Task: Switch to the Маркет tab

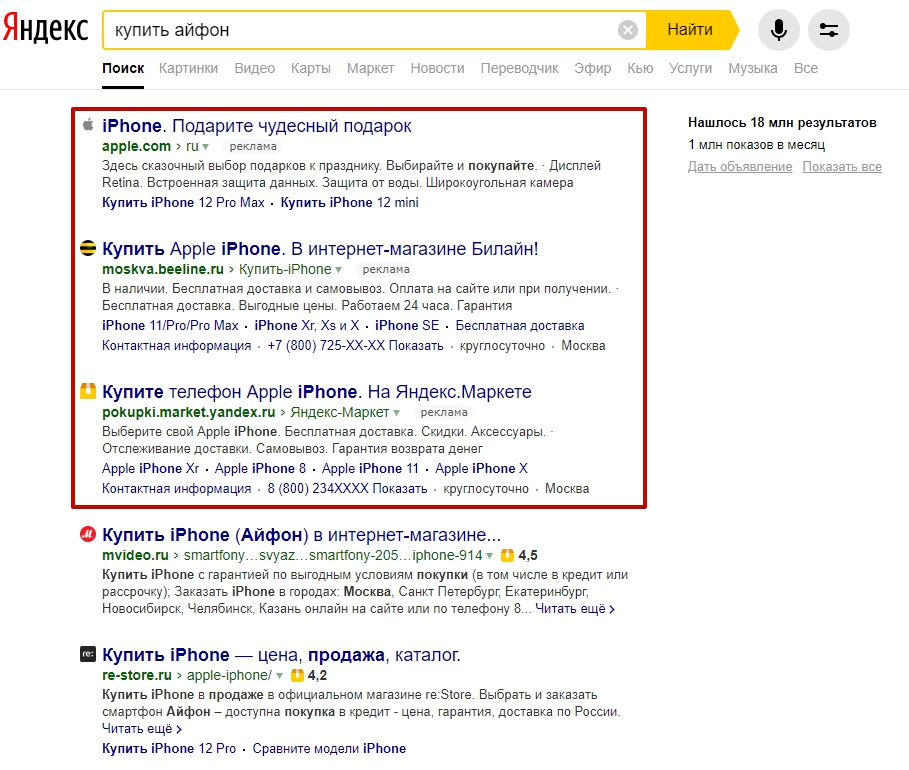Action: [x=370, y=68]
